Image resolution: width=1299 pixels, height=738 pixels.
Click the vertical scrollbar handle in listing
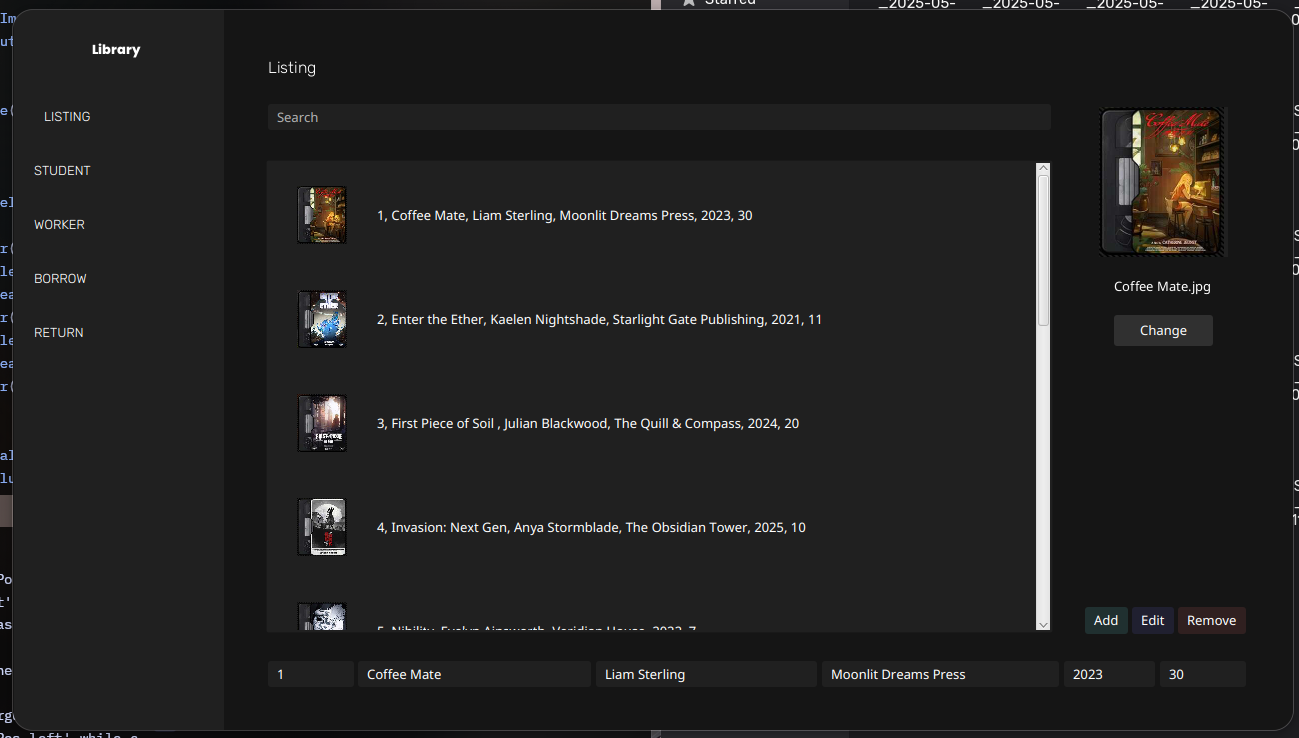1043,250
